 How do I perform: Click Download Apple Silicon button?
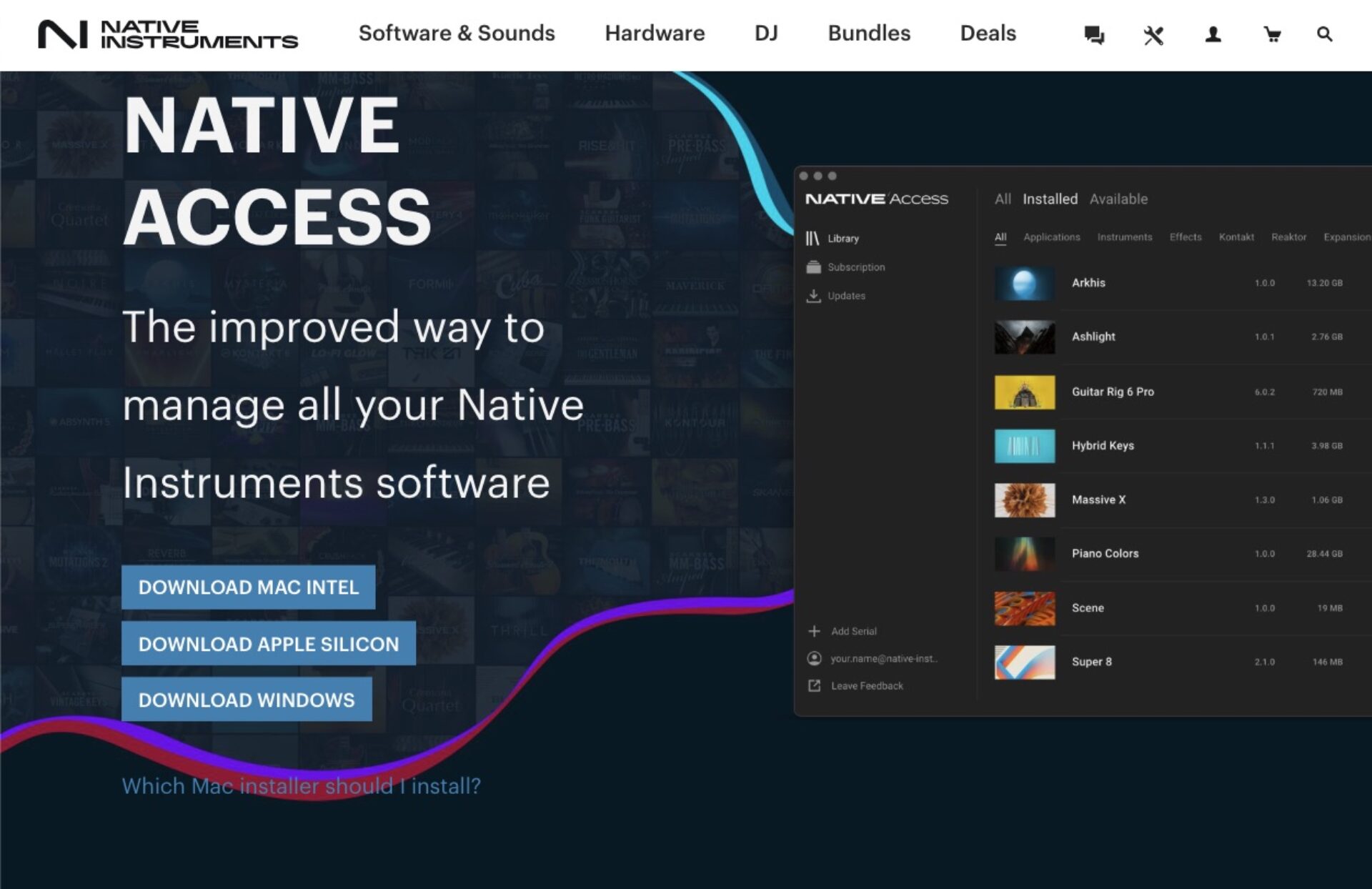[x=269, y=643]
